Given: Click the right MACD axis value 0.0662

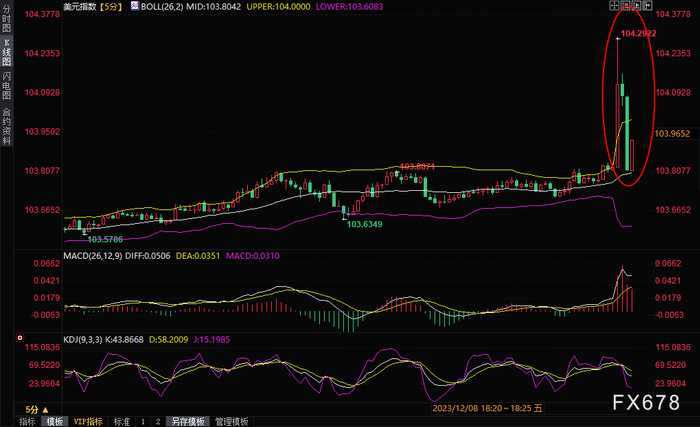Looking at the screenshot, I should tap(668, 264).
